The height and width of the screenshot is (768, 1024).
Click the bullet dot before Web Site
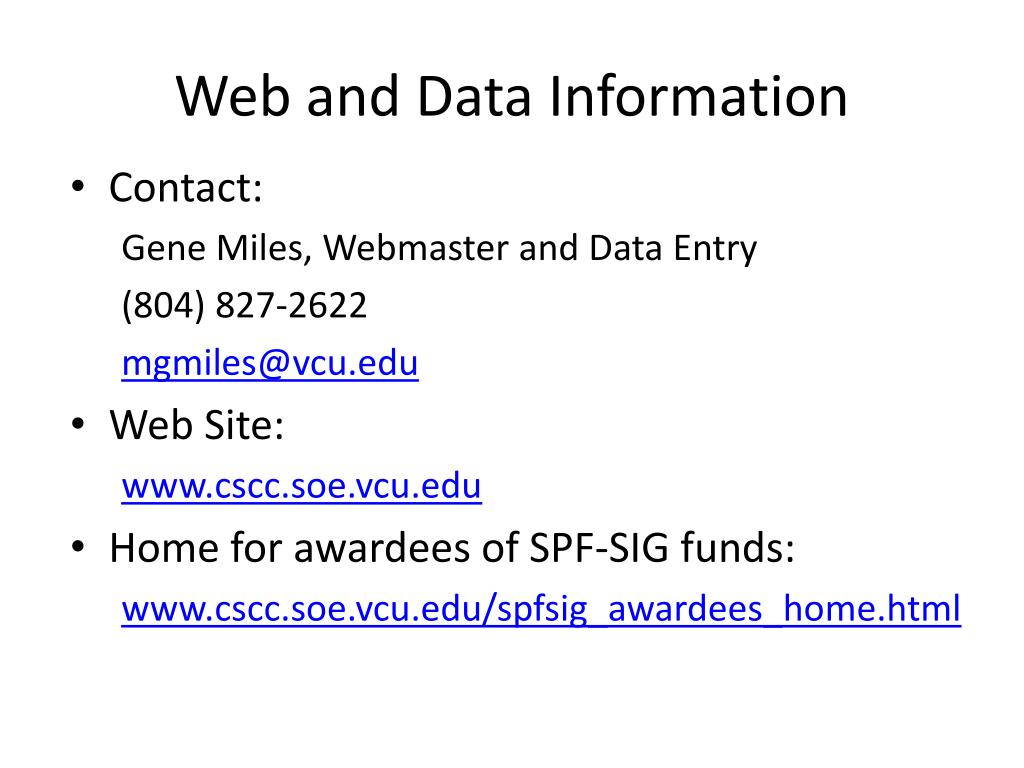pyautogui.click(x=78, y=424)
